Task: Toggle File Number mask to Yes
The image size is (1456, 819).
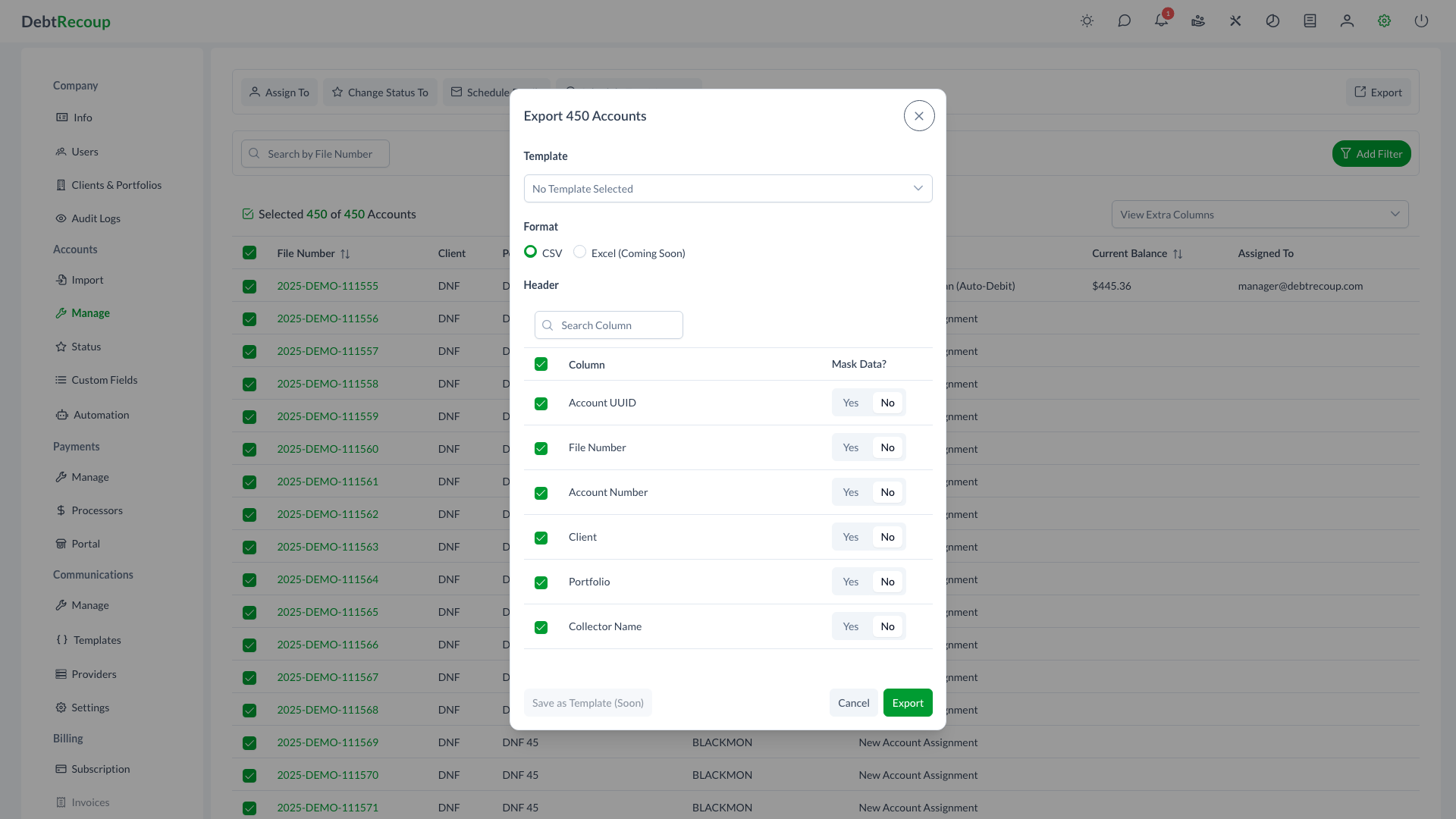Action: [850, 447]
